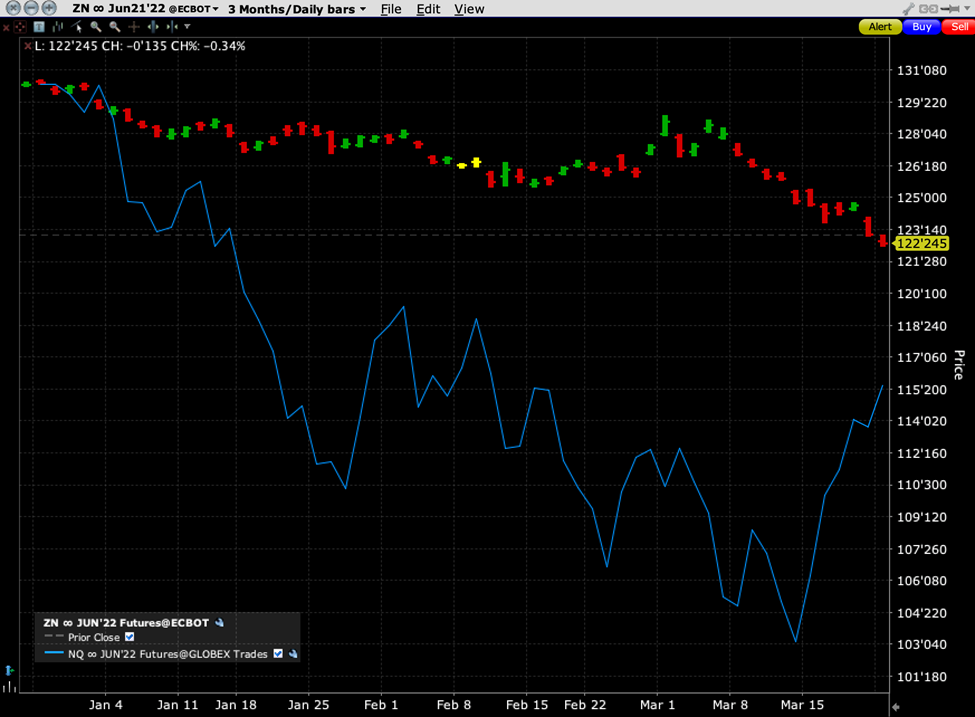Click the pushpin icon in title bar
This screenshot has height=717, width=975.
point(949,9)
